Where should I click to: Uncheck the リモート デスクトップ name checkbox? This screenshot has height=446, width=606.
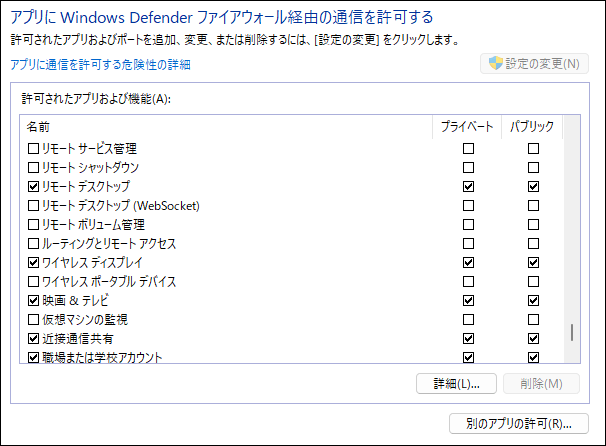[34, 187]
